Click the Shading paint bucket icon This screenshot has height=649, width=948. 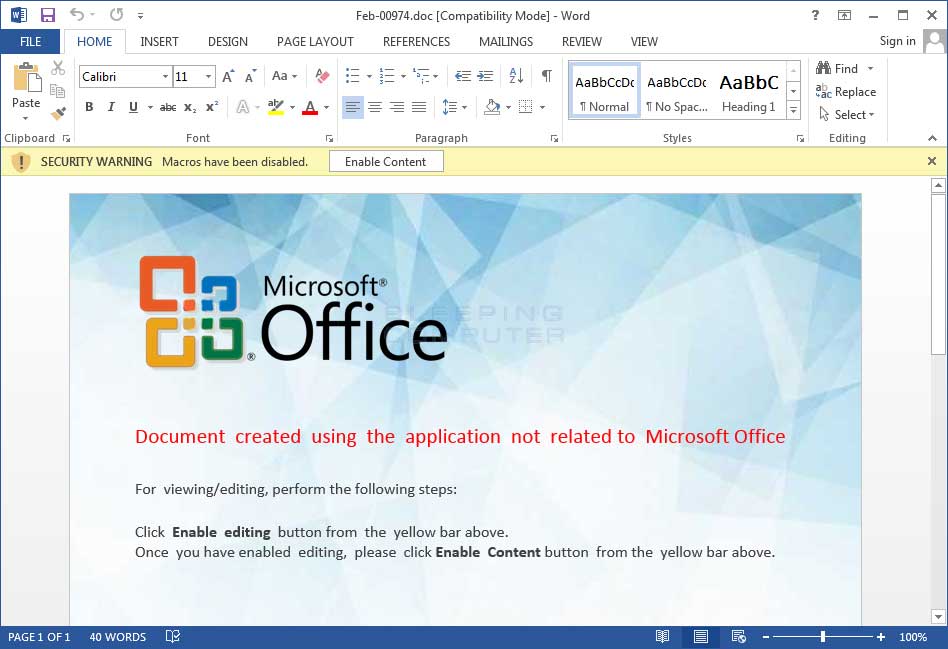click(493, 108)
